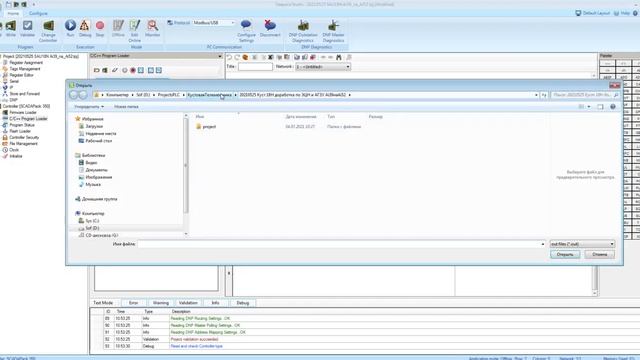This screenshot has width=640, height=360.
Task: Open the Change Controller tool
Action: tap(48, 31)
